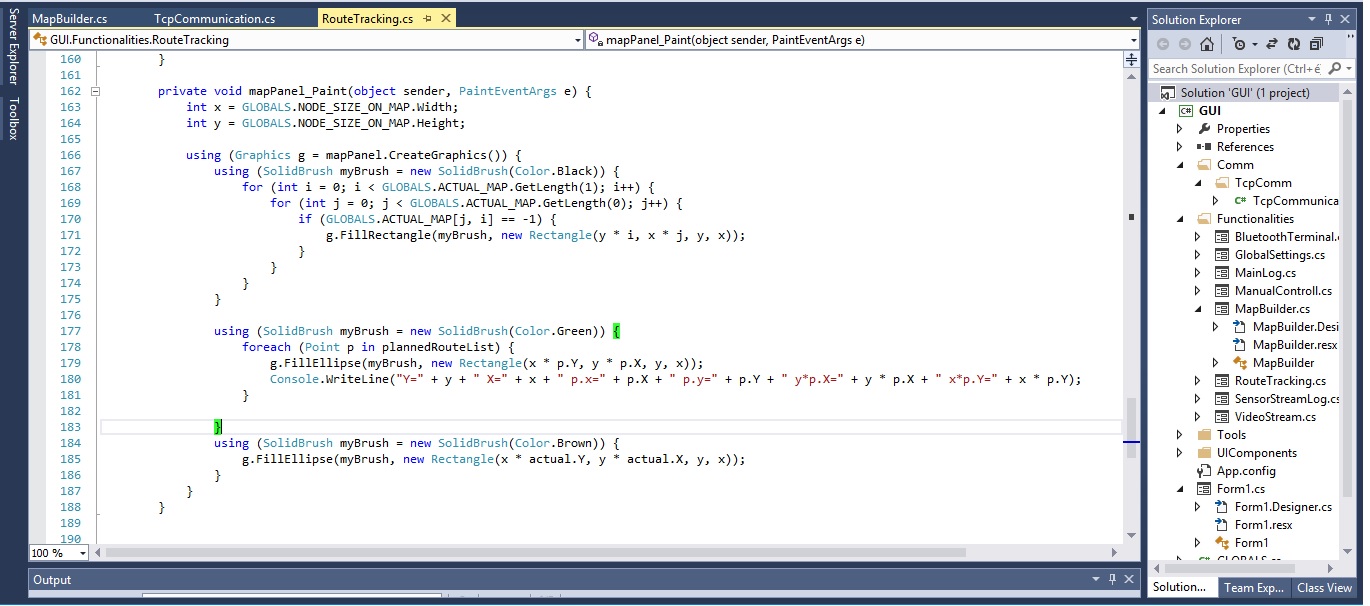Click the Home icon in Solution Explorer
This screenshot has width=1370, height=606.
pyautogui.click(x=1207, y=44)
